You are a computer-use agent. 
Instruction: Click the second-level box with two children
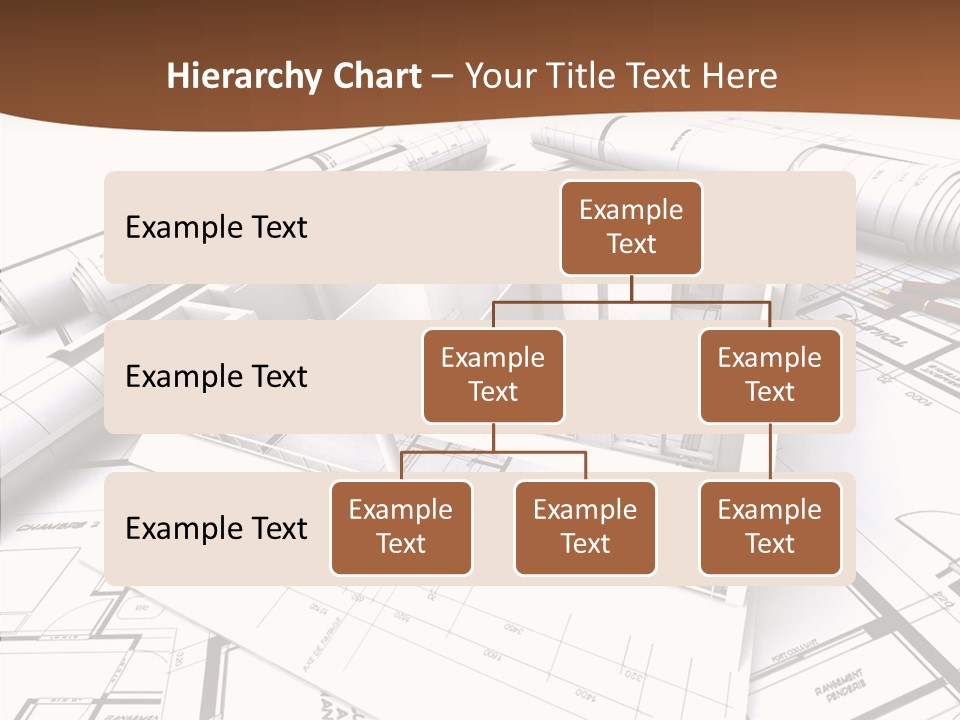click(x=493, y=376)
